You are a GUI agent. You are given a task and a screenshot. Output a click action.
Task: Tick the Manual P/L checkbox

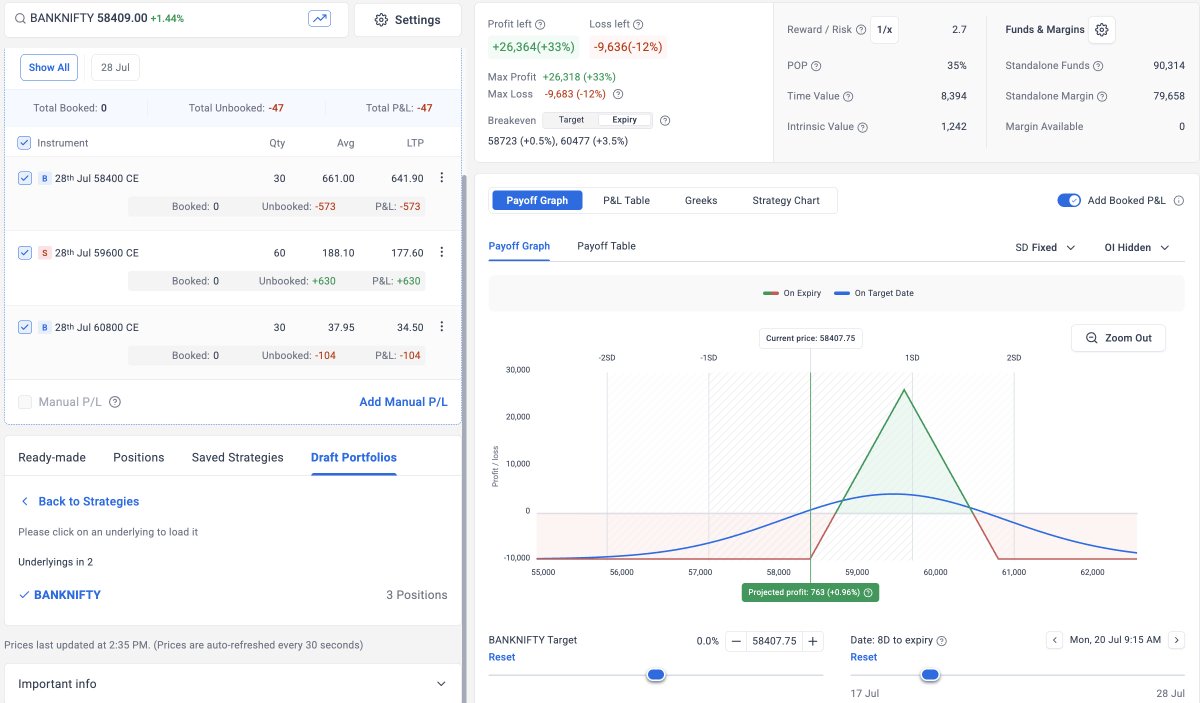pos(25,402)
